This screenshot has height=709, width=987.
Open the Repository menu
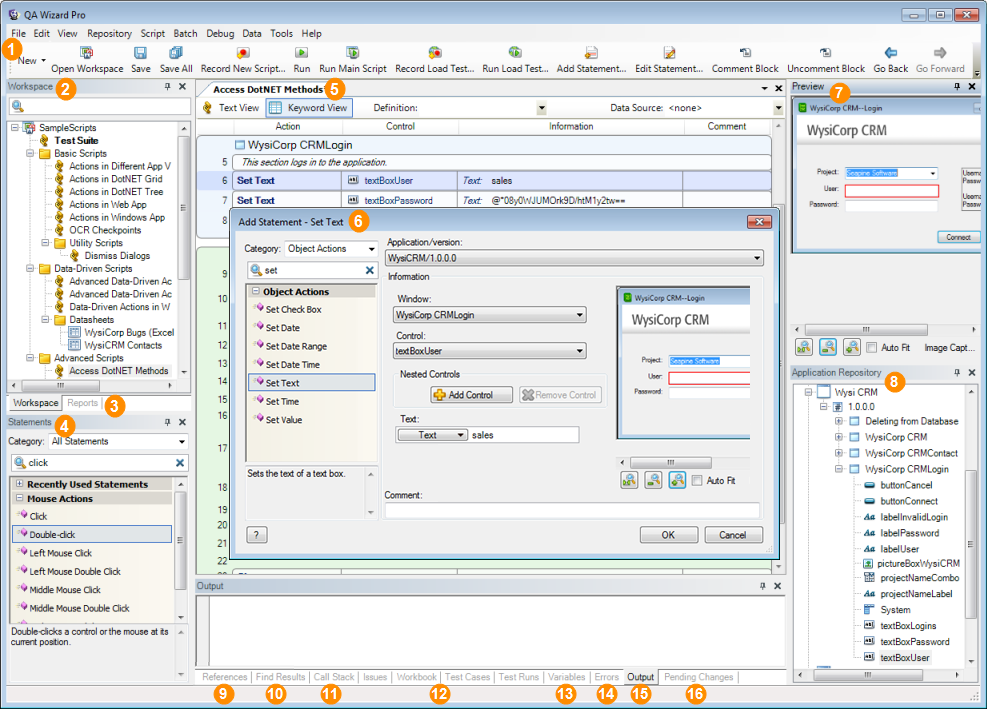point(109,33)
